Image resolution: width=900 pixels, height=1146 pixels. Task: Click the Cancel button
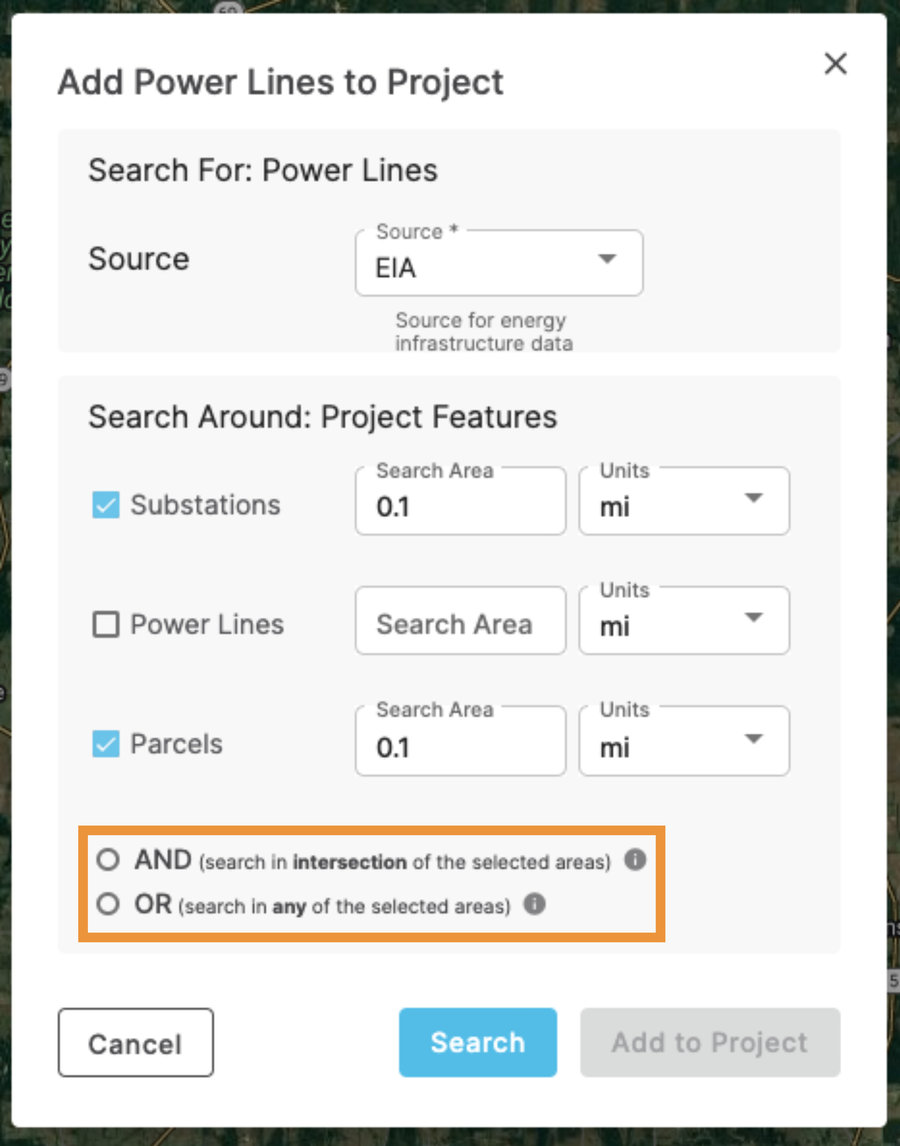tap(135, 1042)
